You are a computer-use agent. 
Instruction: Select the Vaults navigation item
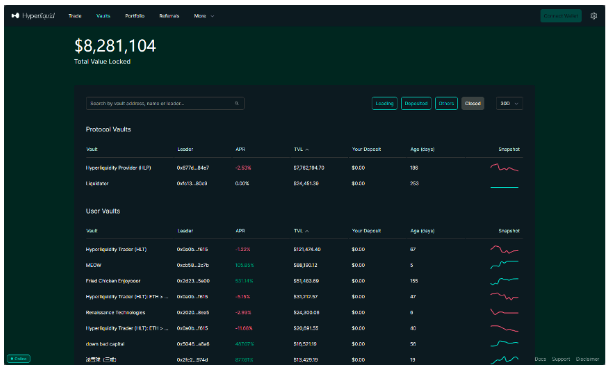click(103, 16)
